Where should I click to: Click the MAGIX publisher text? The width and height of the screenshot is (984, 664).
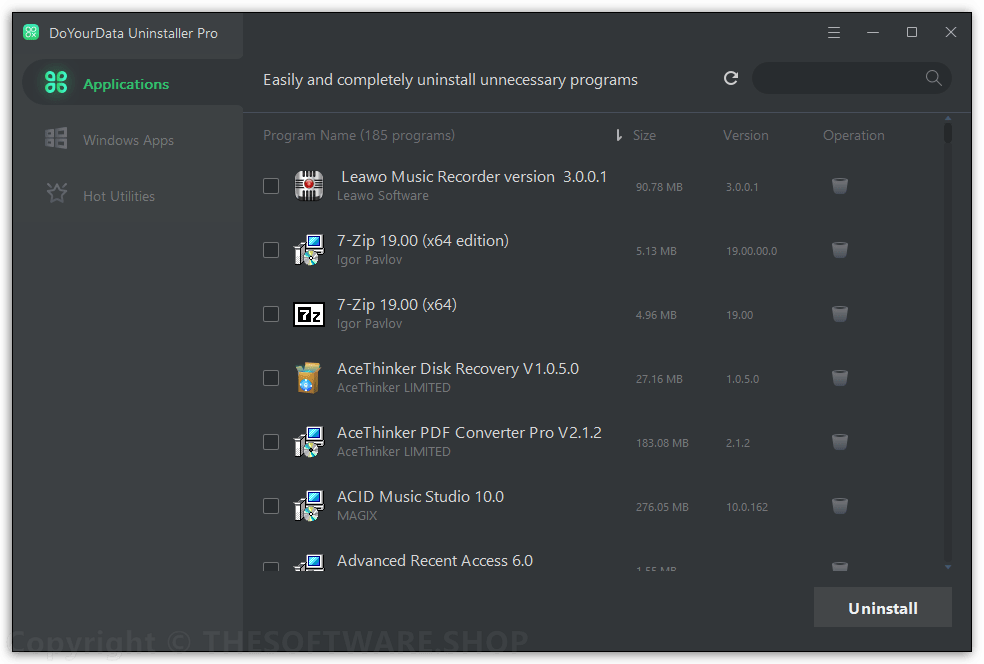[357, 516]
